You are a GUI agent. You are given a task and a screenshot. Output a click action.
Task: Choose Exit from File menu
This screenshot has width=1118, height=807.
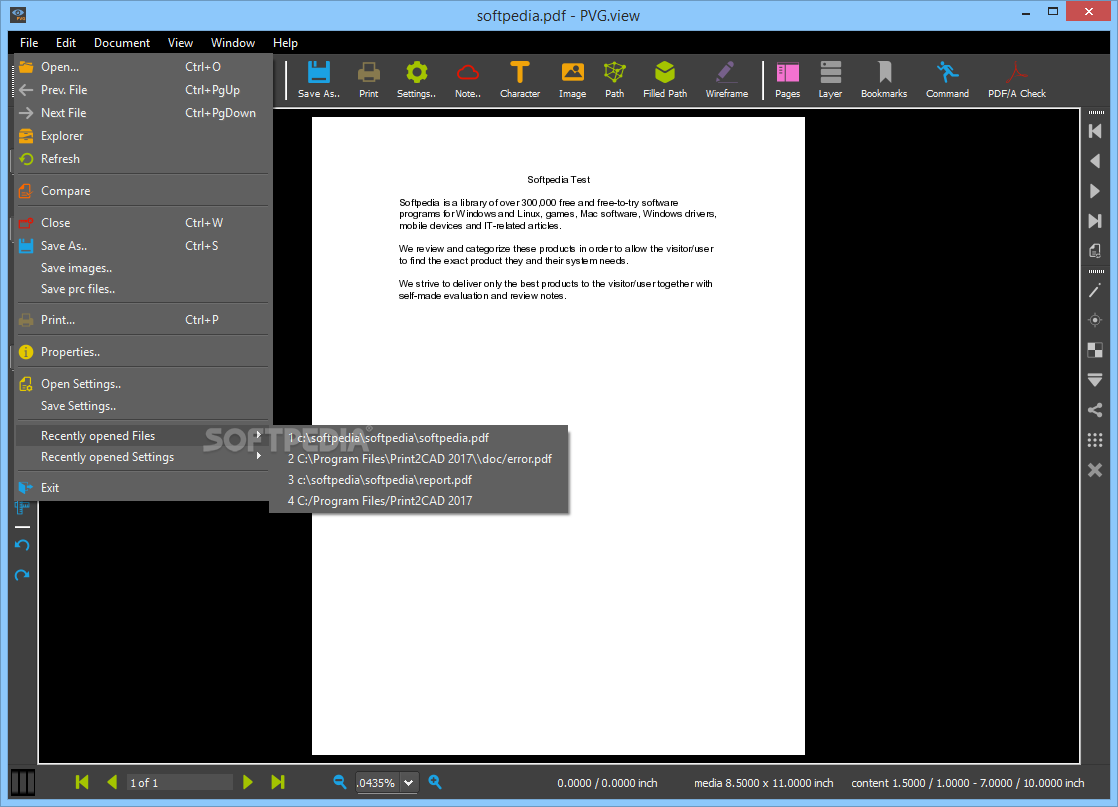[x=143, y=488]
